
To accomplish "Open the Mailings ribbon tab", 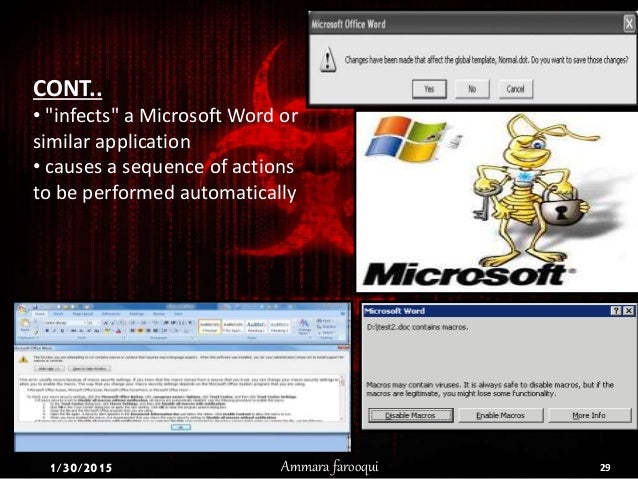I will click(137, 314).
